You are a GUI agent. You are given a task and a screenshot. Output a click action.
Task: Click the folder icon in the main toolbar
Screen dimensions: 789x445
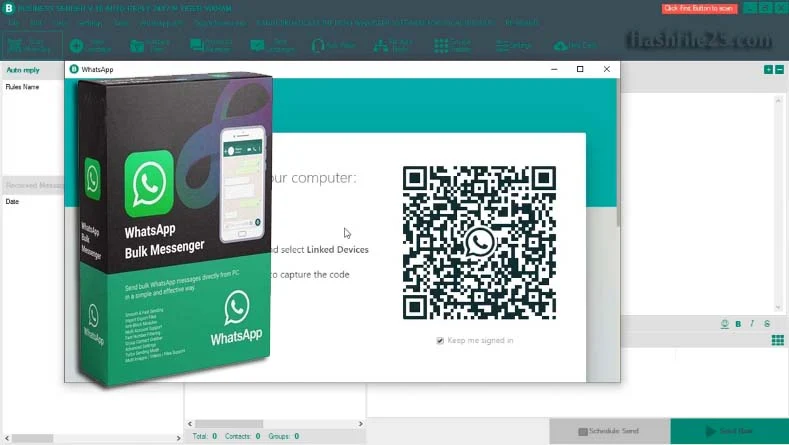(137, 46)
